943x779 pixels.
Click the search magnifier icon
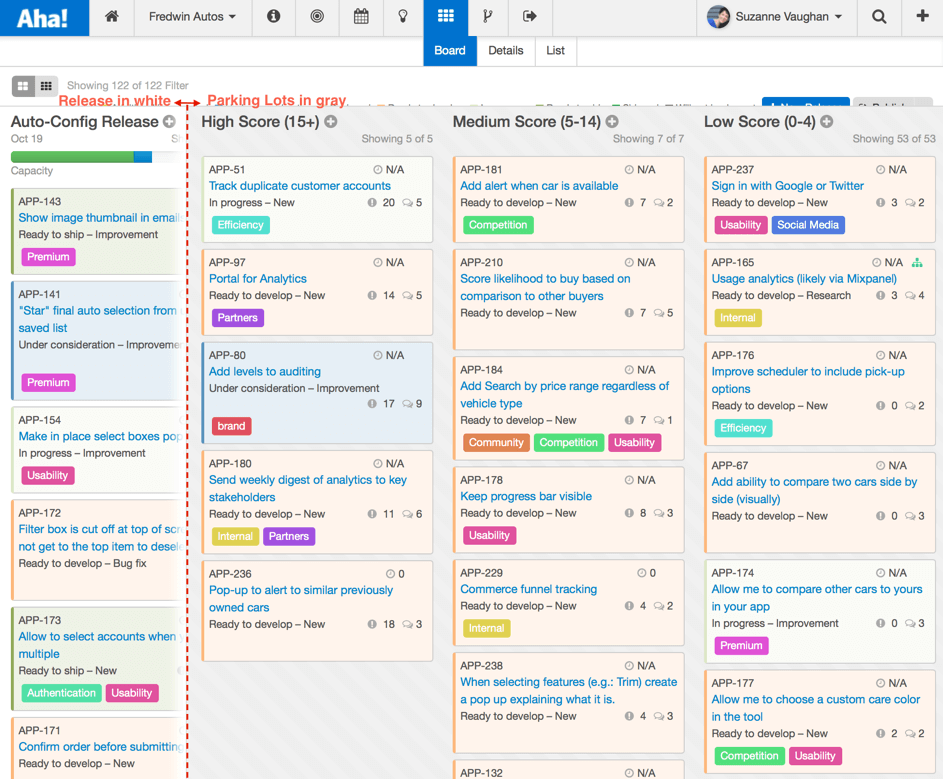[879, 17]
